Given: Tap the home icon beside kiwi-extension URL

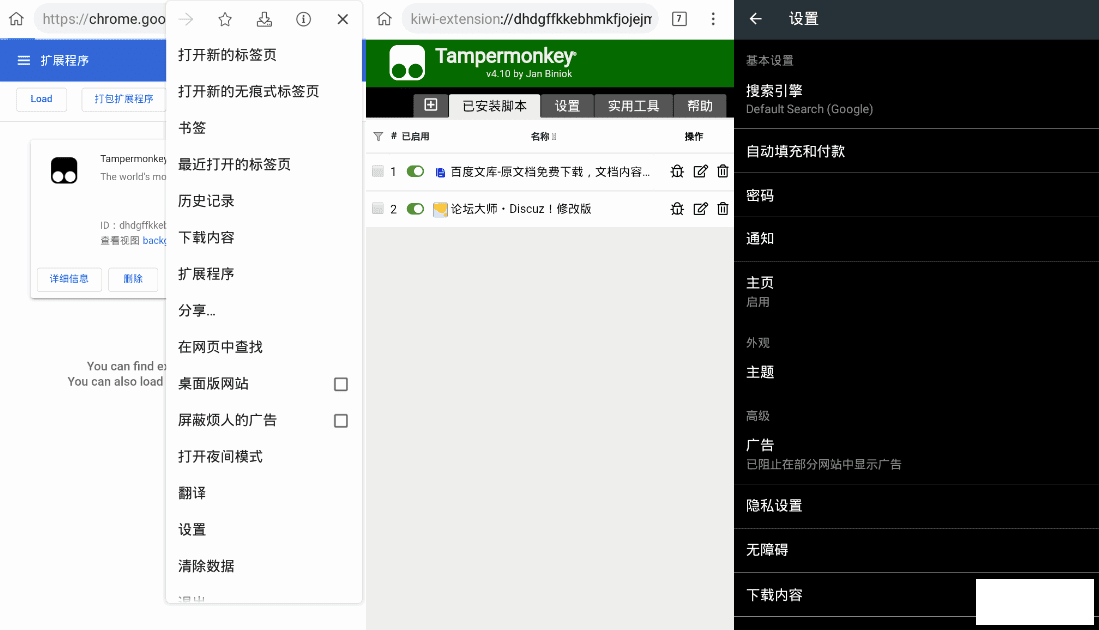Looking at the screenshot, I should click(384, 19).
